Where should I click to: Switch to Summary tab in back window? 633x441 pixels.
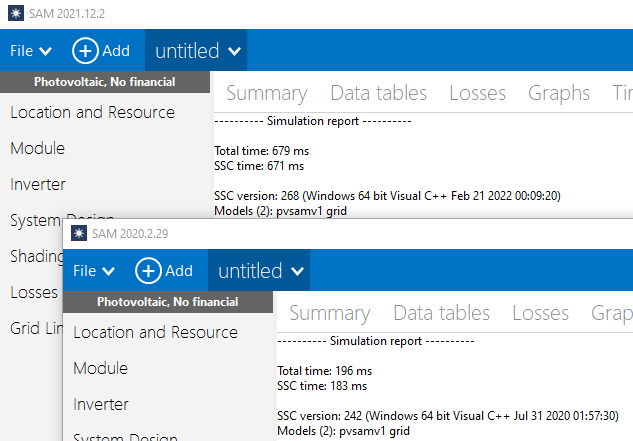[x=265, y=93]
